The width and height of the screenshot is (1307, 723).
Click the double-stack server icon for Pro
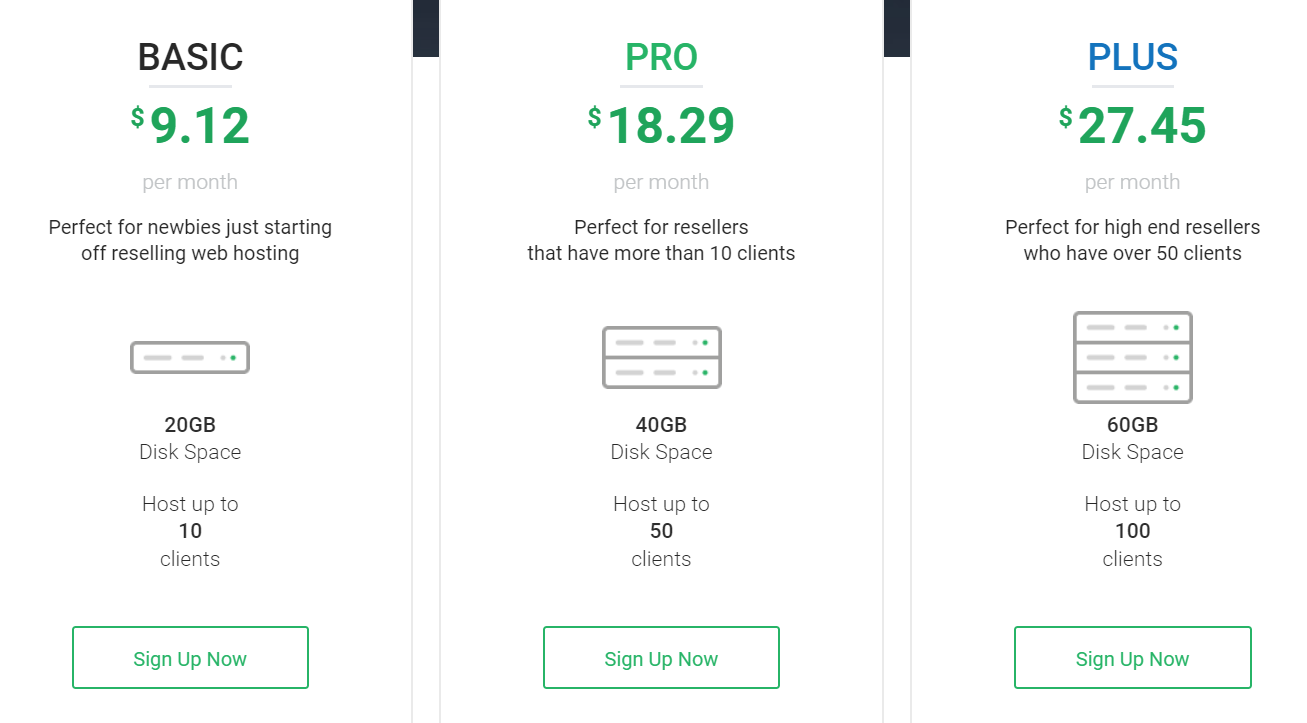click(661, 357)
